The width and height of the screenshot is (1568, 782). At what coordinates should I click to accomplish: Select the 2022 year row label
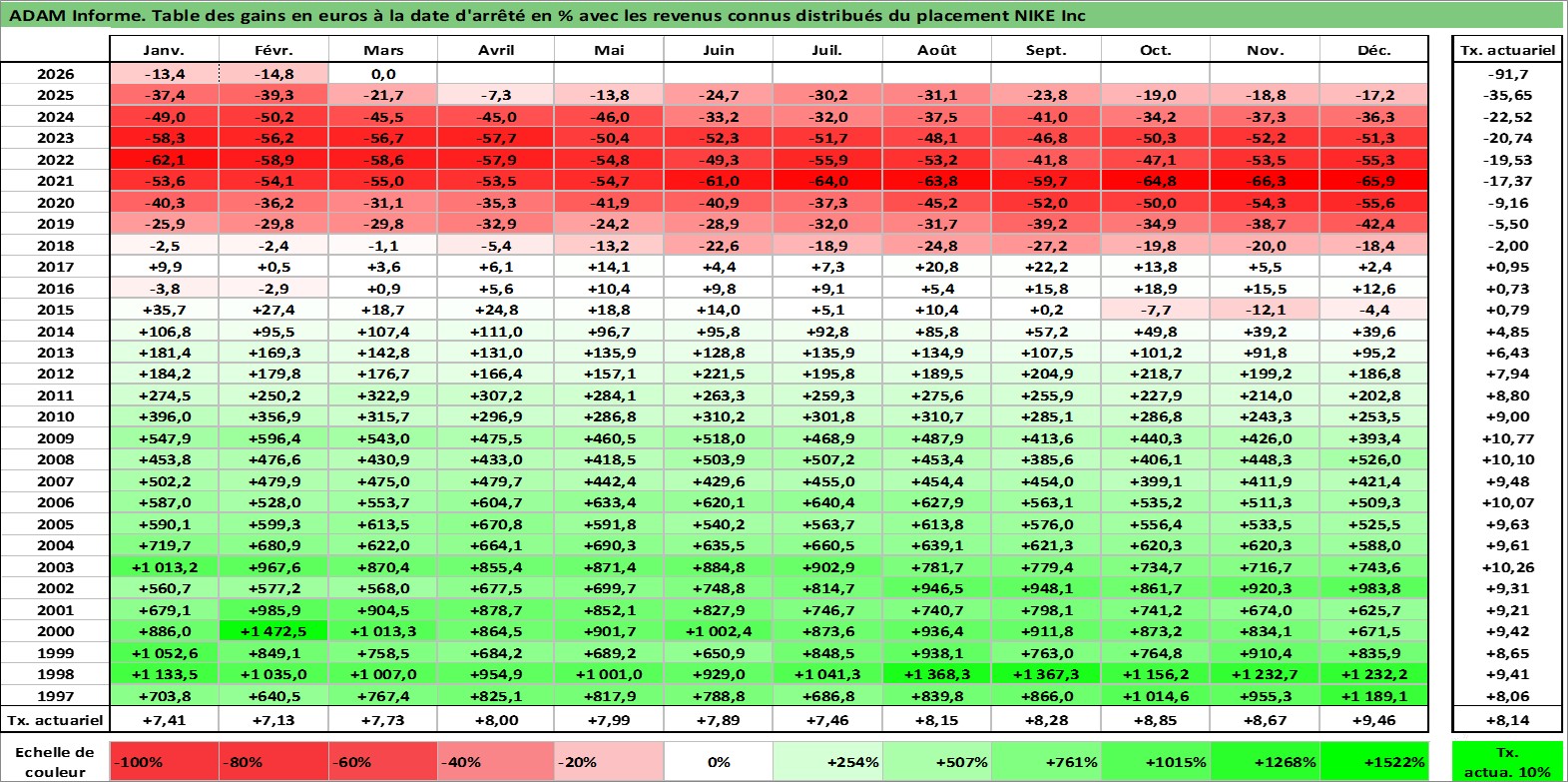[x=55, y=160]
